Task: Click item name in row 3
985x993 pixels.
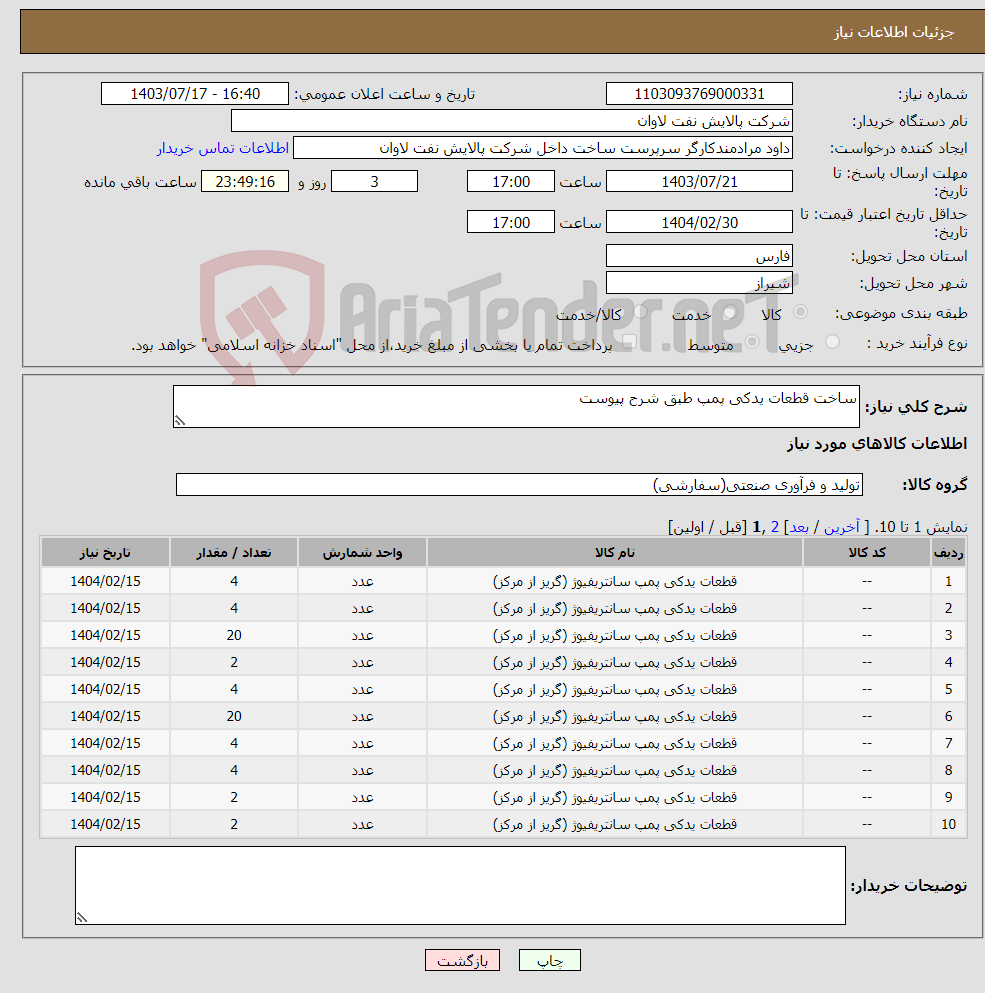Action: coord(614,635)
